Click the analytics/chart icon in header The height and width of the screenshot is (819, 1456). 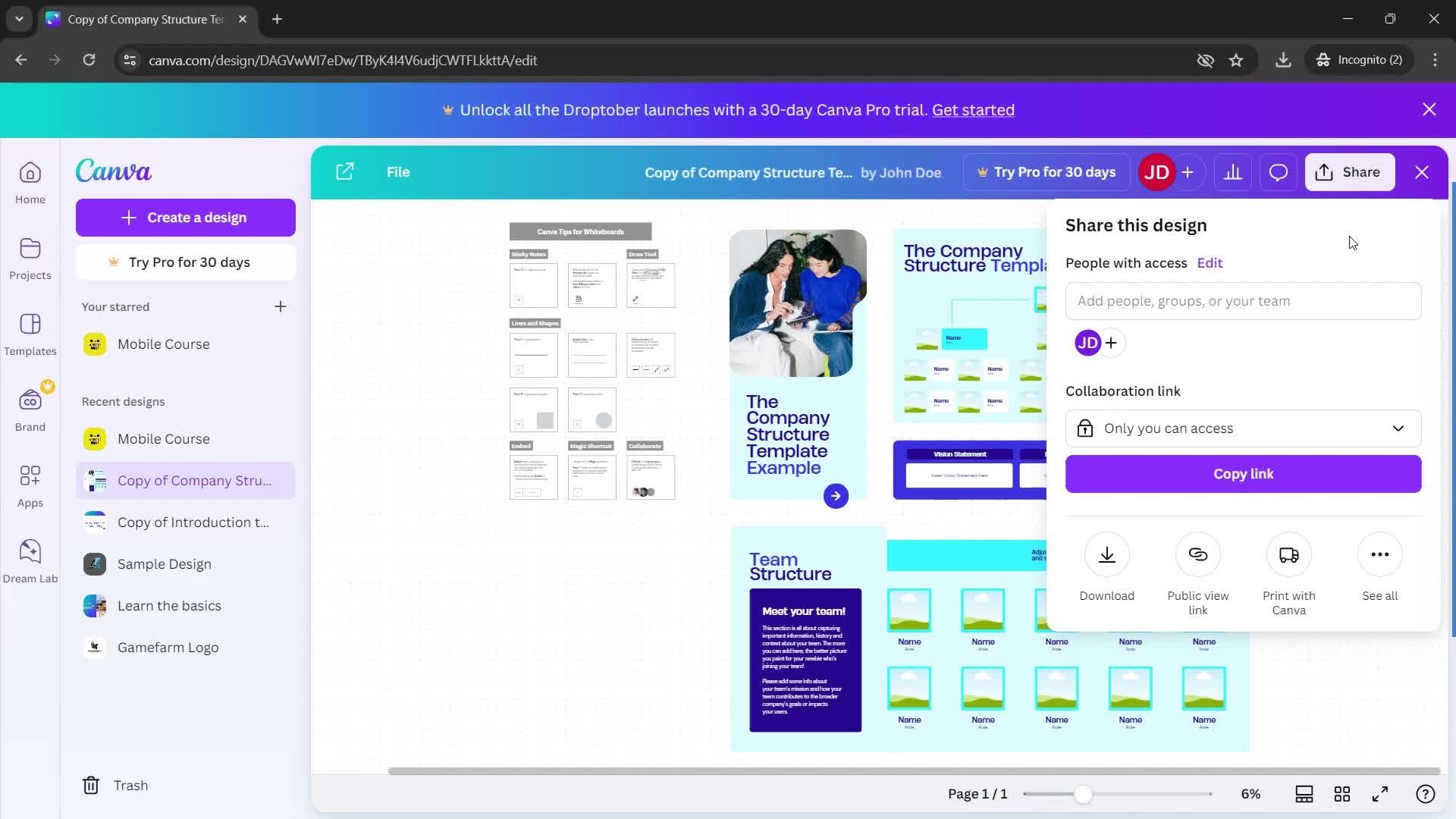click(x=1233, y=171)
